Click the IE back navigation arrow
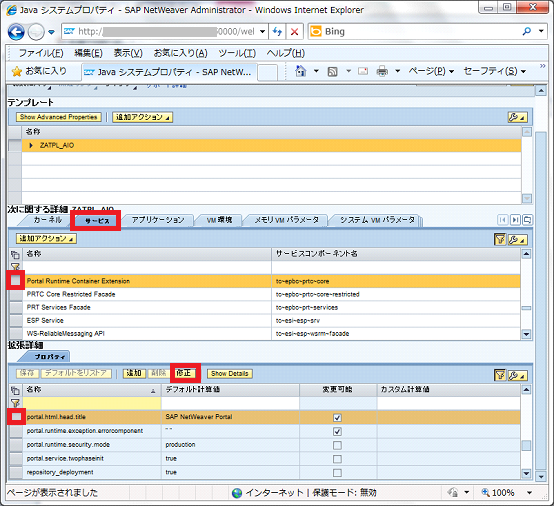This screenshot has height=506, width=554. (16, 32)
